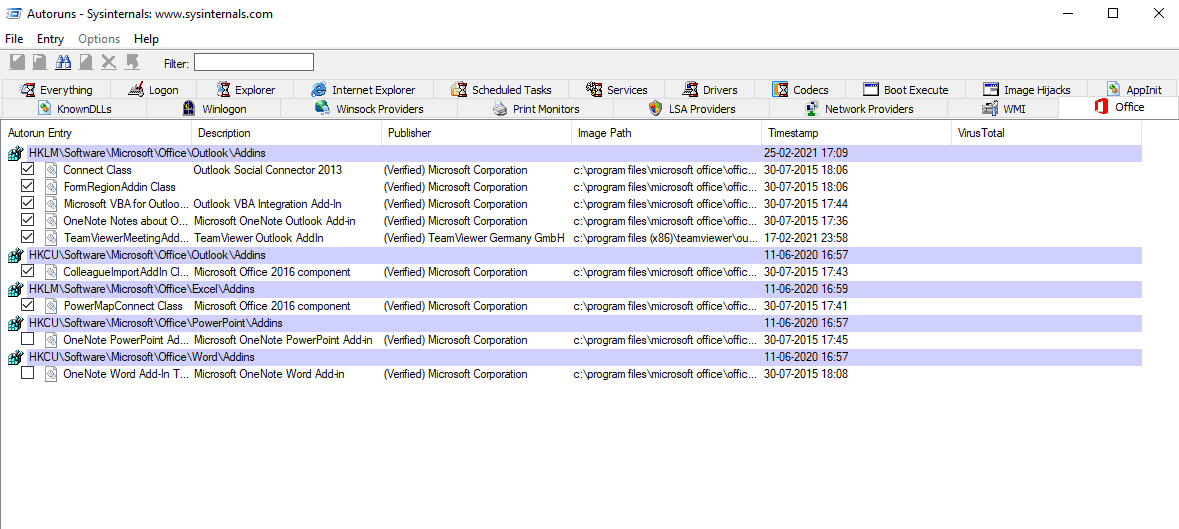Click the Jump to Entry toolbar icon
Viewport: 1179px width, 529px height.
click(x=132, y=62)
